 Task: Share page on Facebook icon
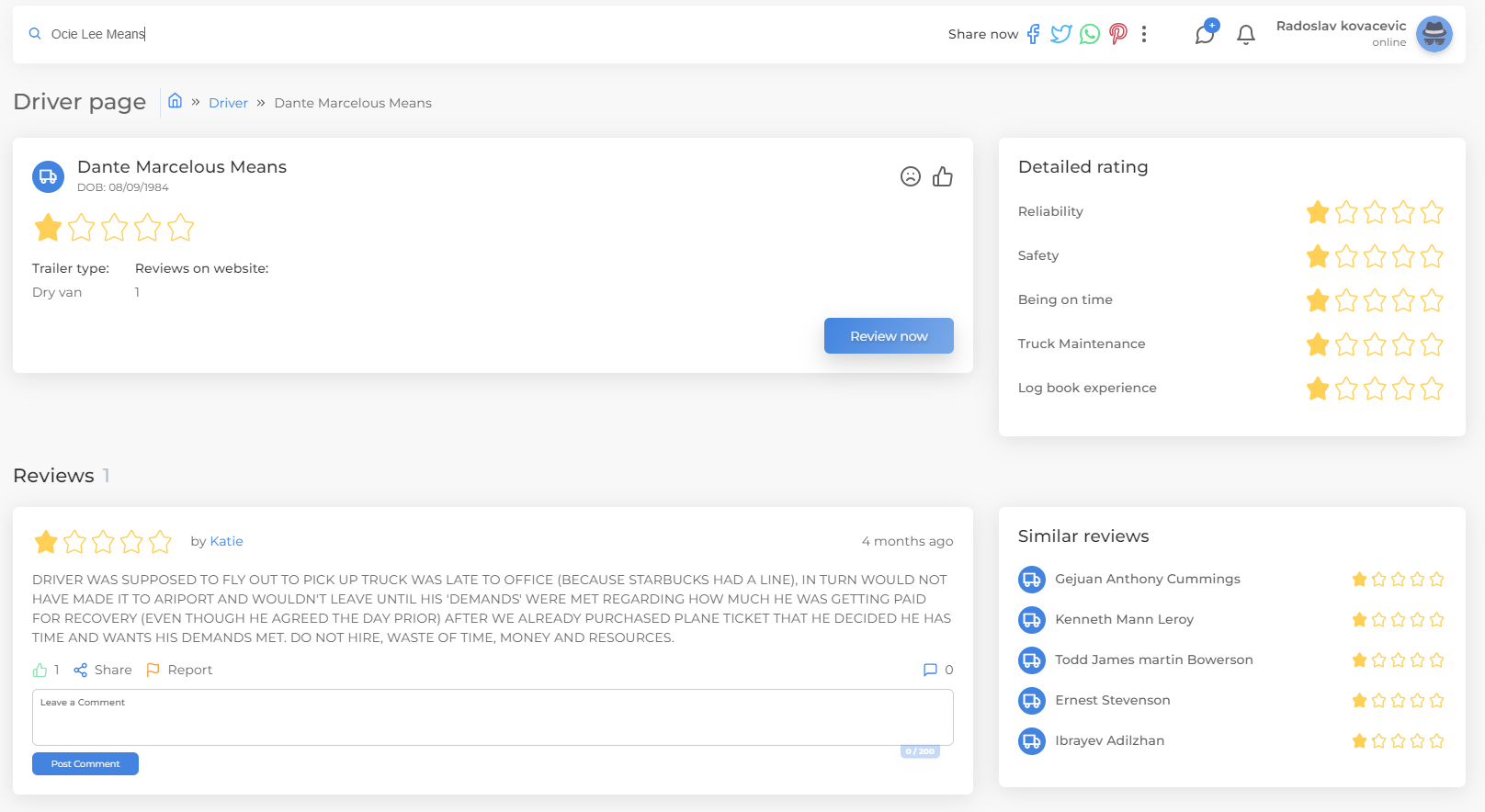click(x=1033, y=34)
